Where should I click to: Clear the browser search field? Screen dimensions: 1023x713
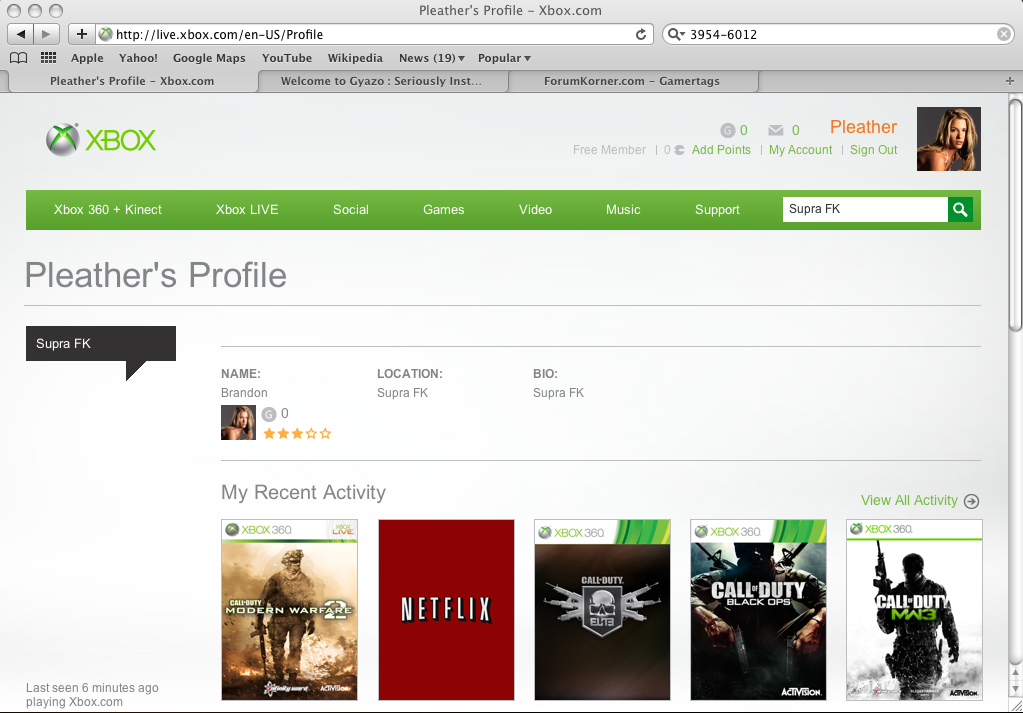tap(1004, 35)
